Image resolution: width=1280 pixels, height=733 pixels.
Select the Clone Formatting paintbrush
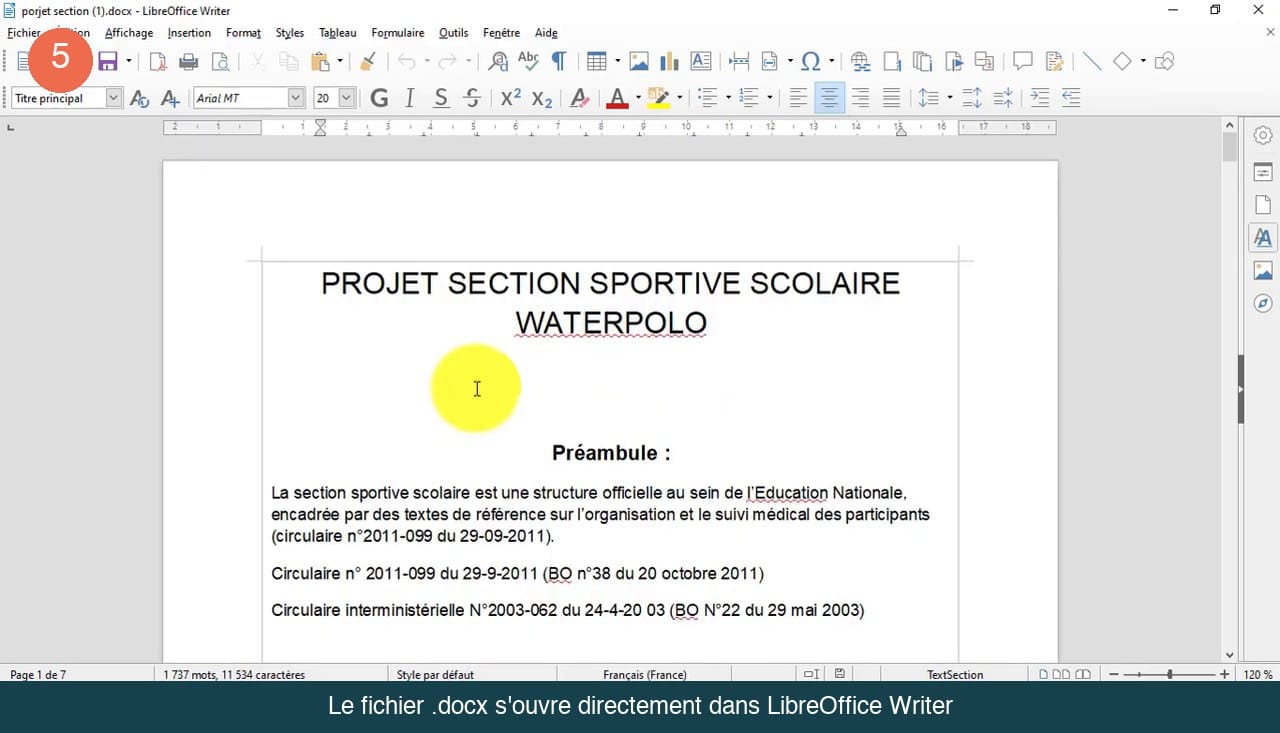(367, 62)
